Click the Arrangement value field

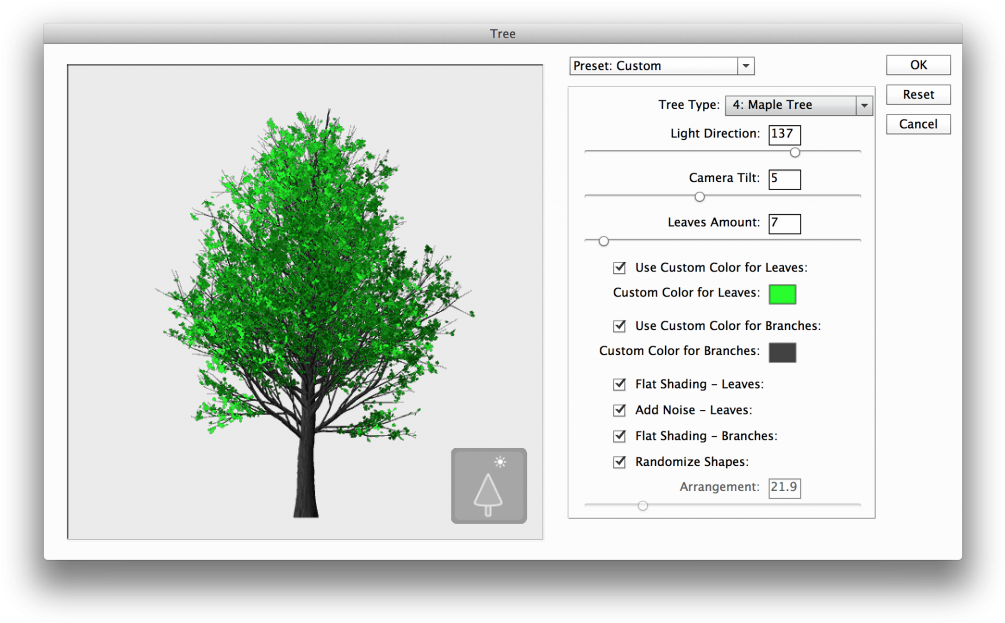784,487
